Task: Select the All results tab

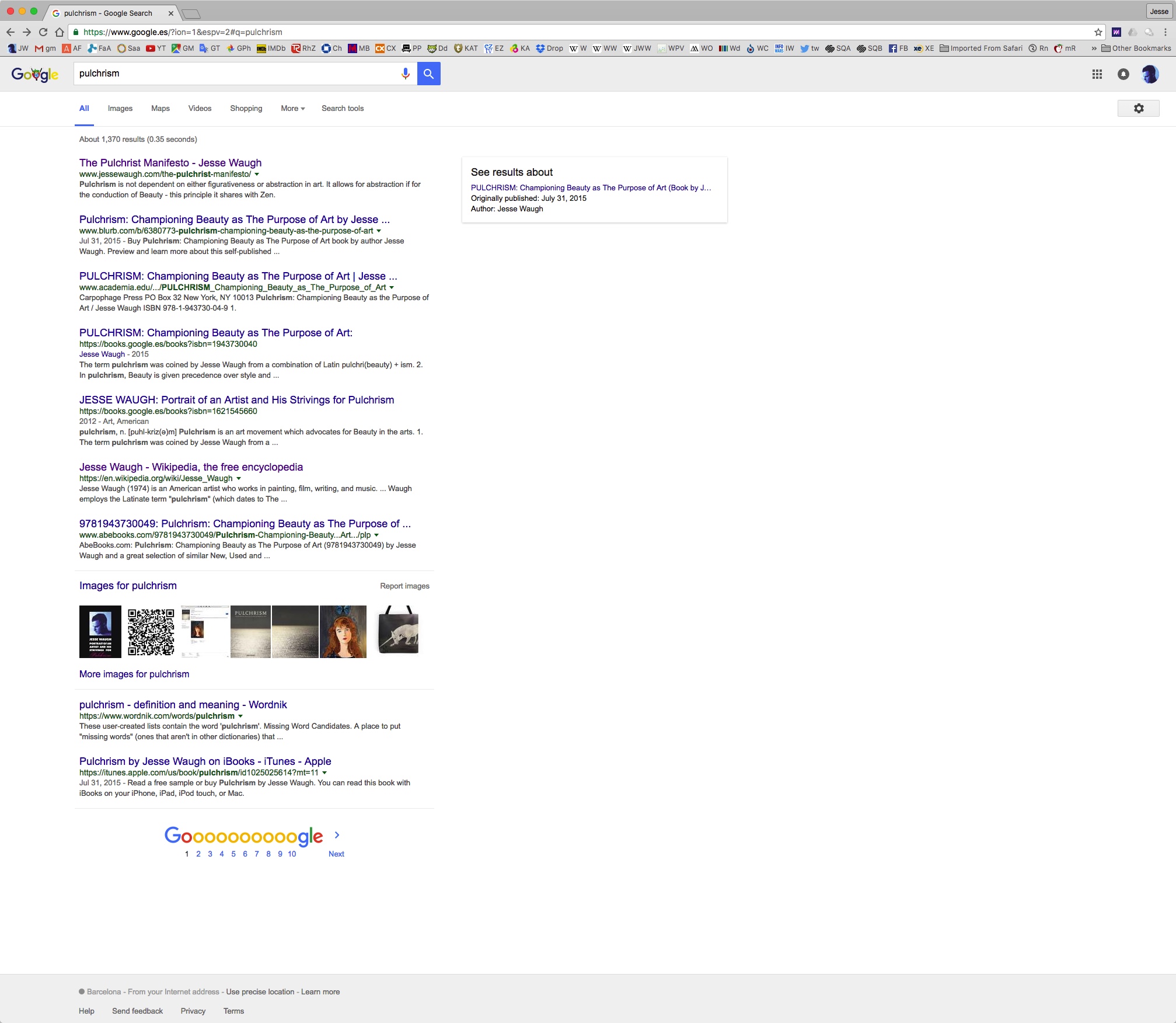Action: click(x=84, y=109)
